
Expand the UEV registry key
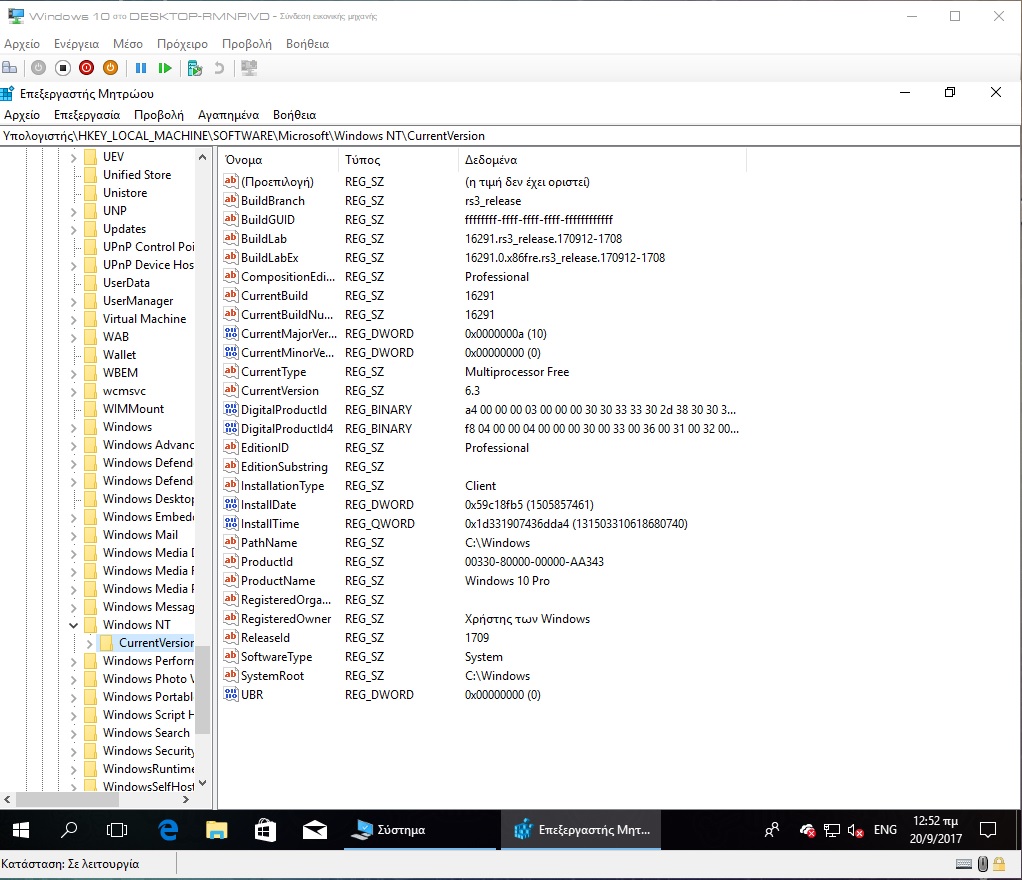[73, 157]
